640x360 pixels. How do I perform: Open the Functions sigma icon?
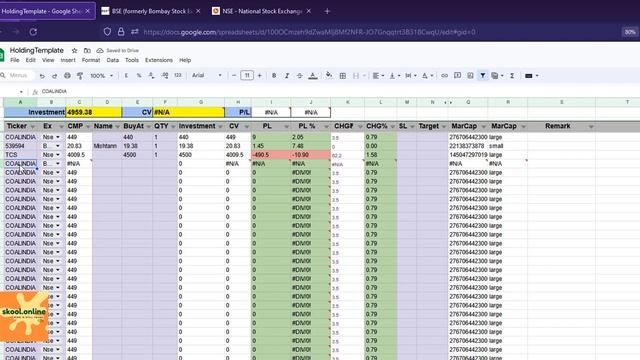pos(512,76)
